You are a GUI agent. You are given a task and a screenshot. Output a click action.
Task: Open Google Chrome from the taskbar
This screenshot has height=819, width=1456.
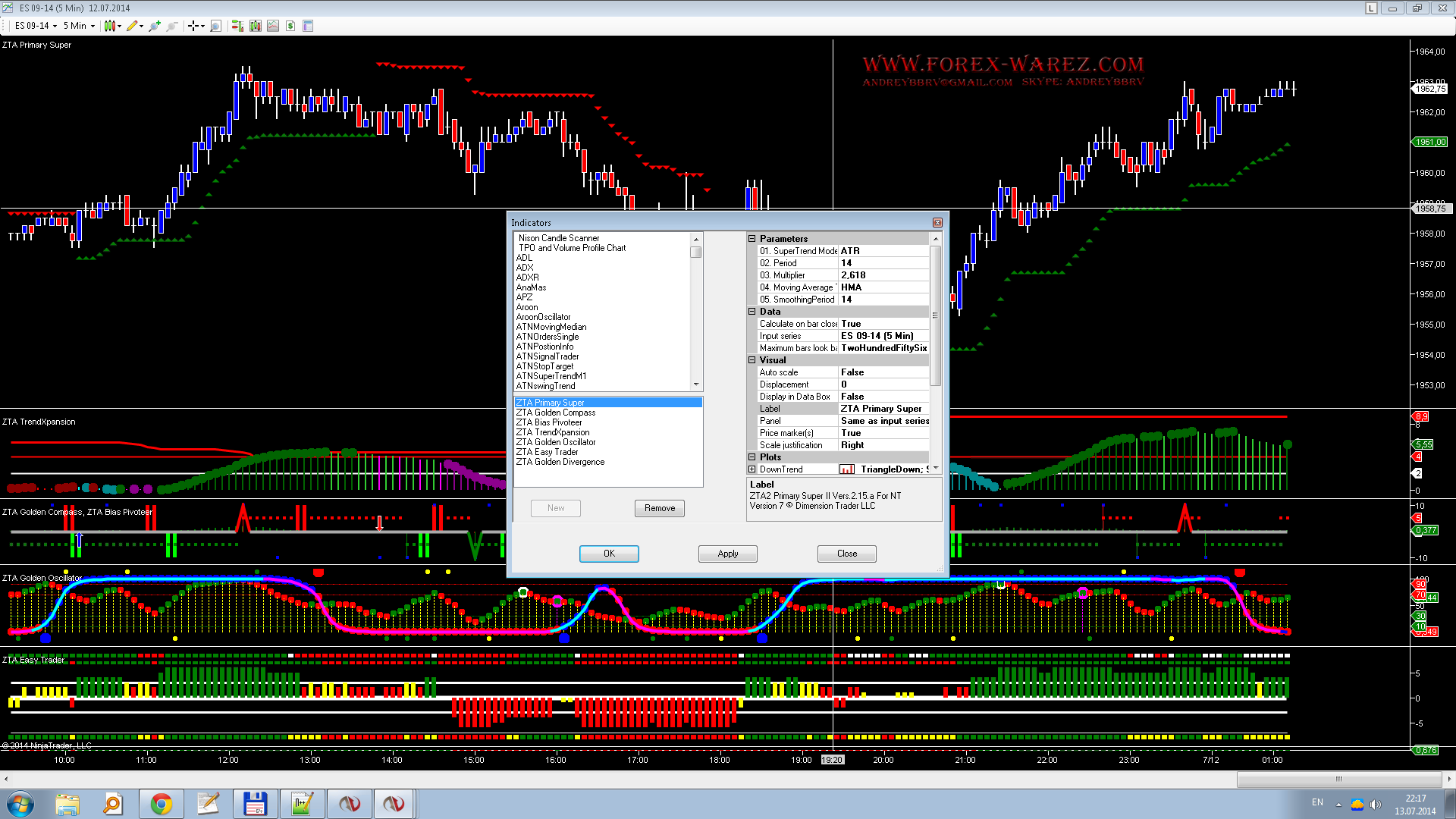pyautogui.click(x=161, y=803)
